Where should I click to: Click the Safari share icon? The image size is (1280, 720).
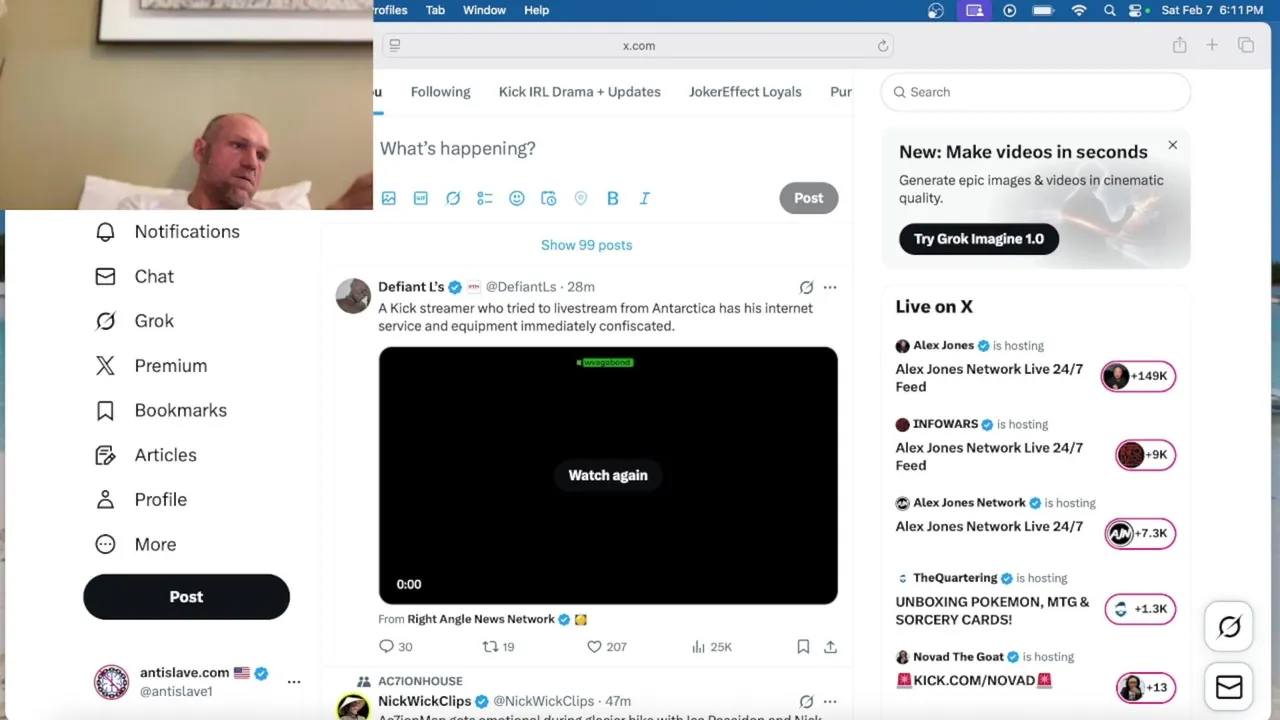[x=1180, y=45]
